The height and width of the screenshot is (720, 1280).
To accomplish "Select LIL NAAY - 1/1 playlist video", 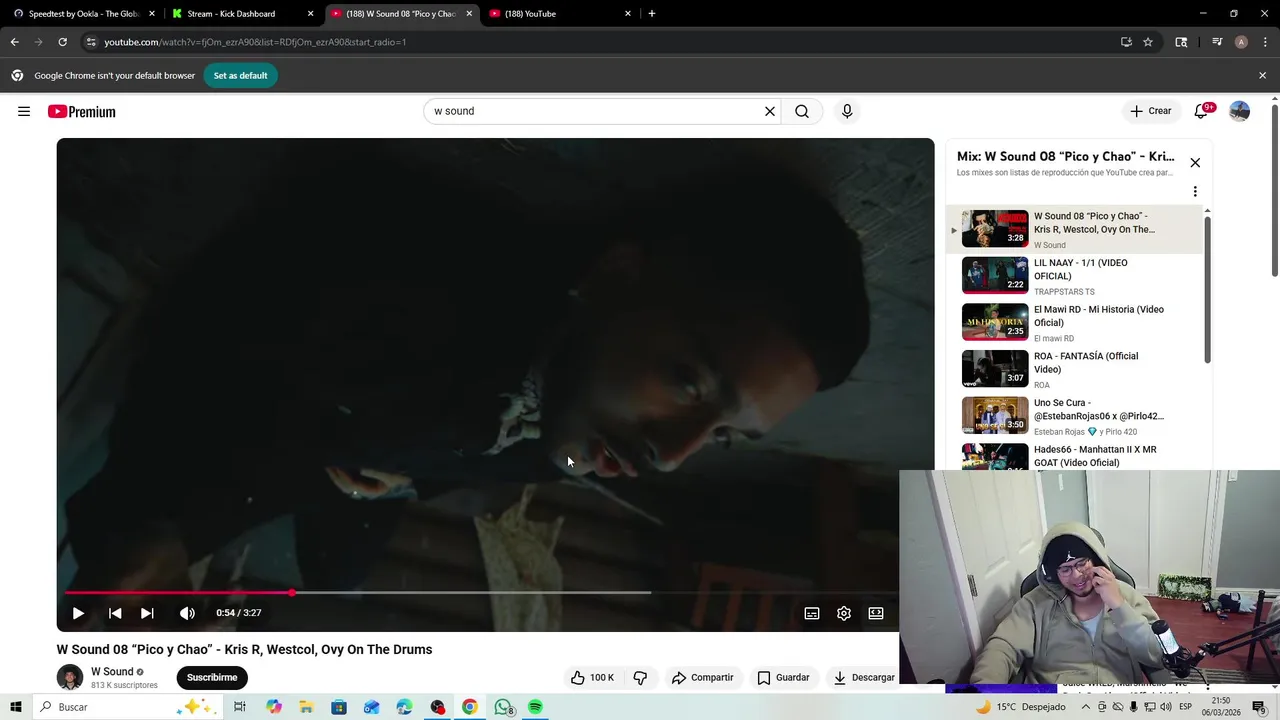I will [x=1074, y=276].
